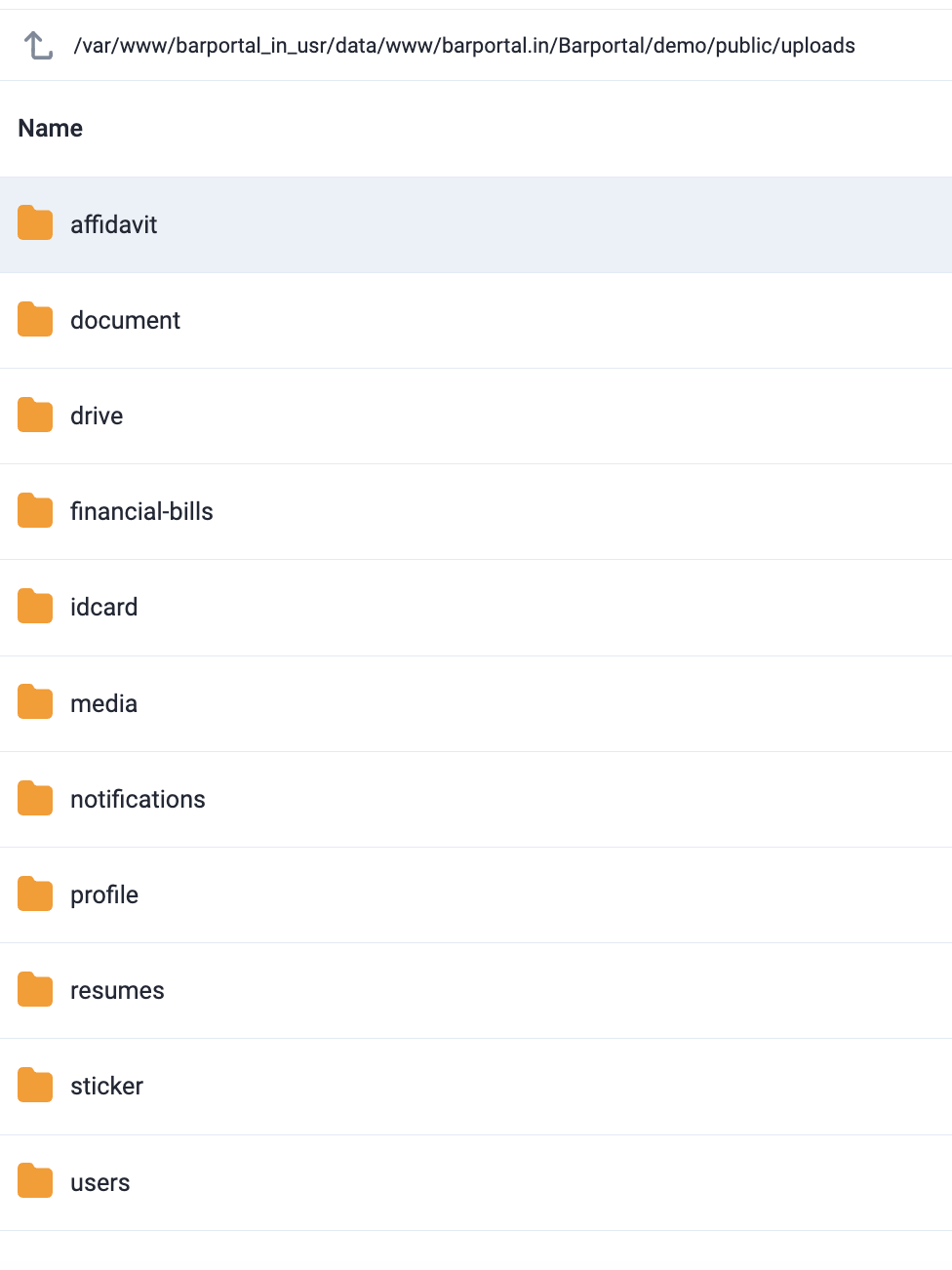Open the users folder name
Screen dimensions: 952x1270
pos(99,1182)
